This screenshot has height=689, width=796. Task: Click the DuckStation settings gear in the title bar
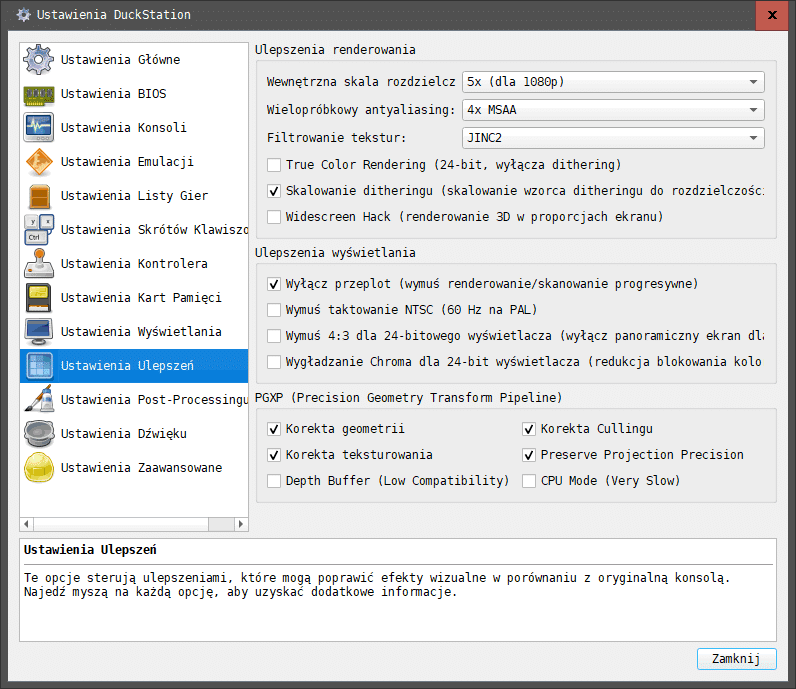point(23,15)
